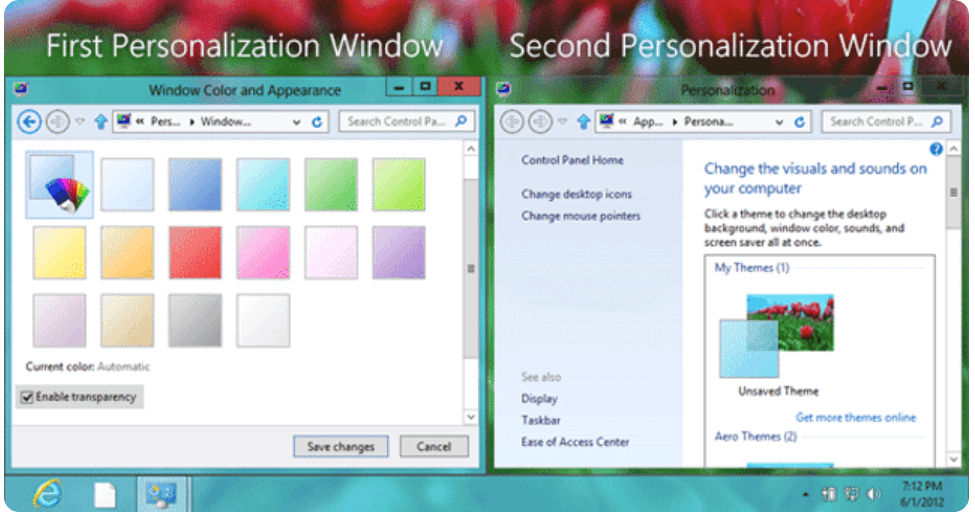975x512 pixels.
Task: Click Back arrow in Window Color window
Action: tap(29, 122)
